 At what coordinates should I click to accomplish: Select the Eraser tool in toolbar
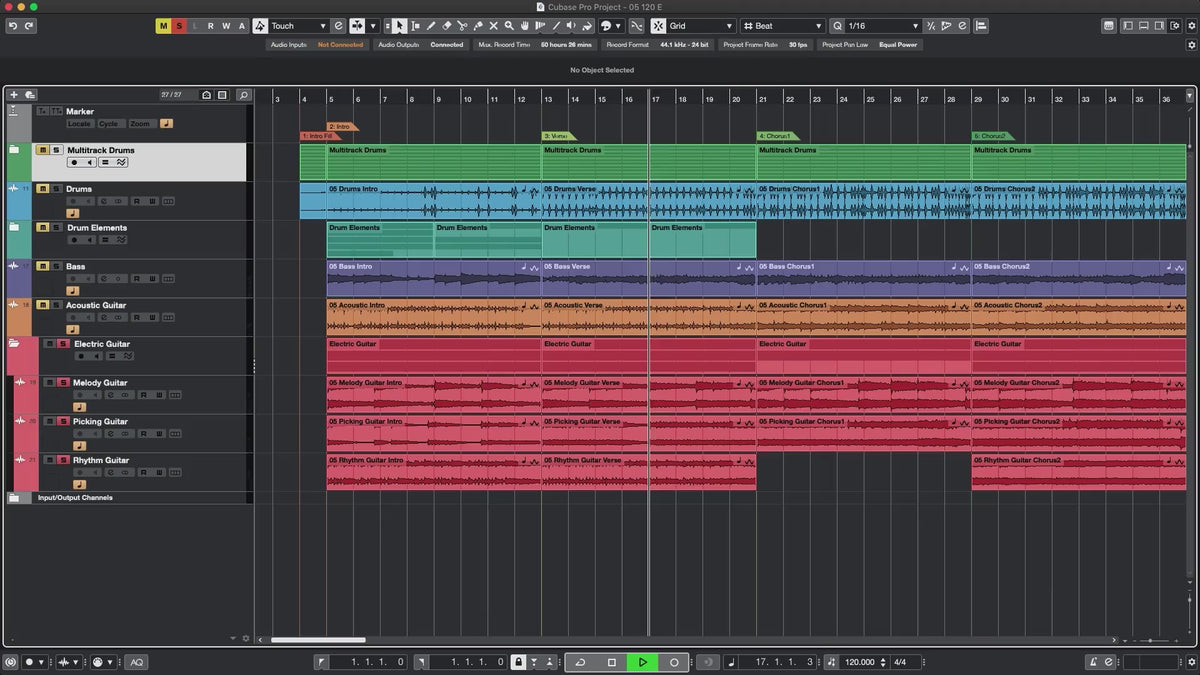[447, 26]
